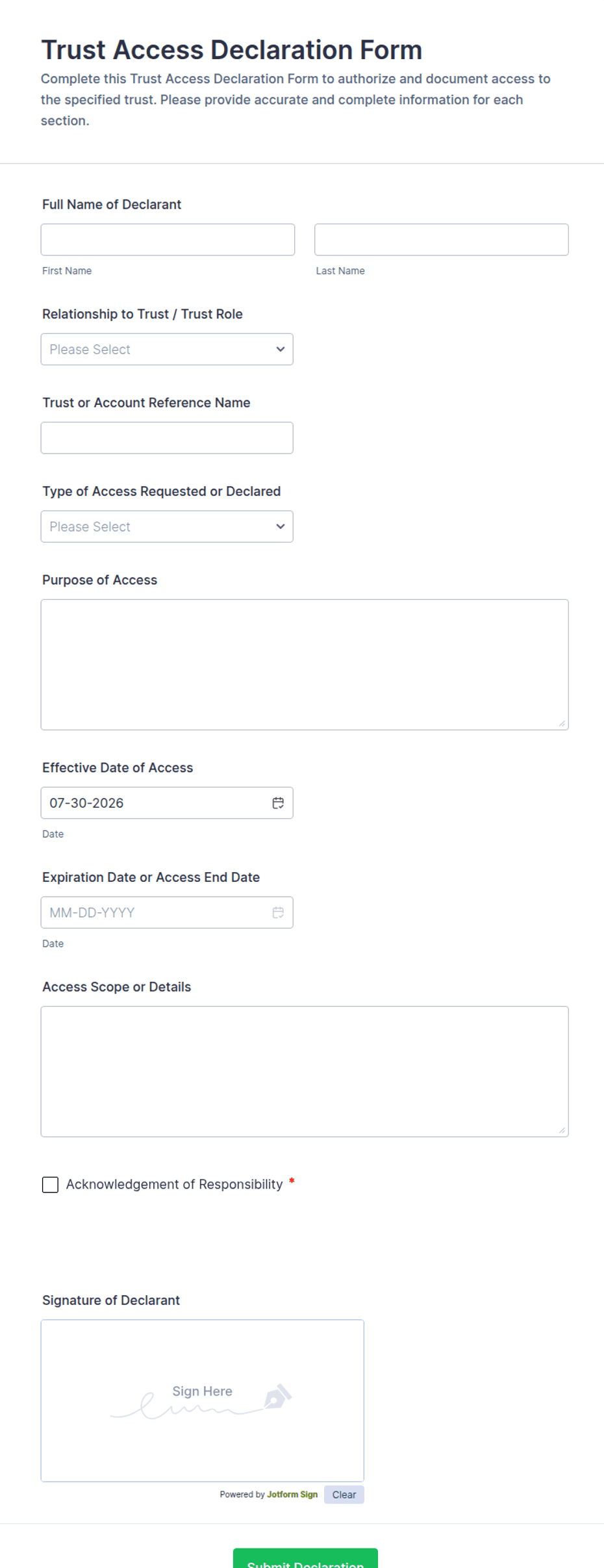Submit the form with Submit Declaration

[305, 1560]
